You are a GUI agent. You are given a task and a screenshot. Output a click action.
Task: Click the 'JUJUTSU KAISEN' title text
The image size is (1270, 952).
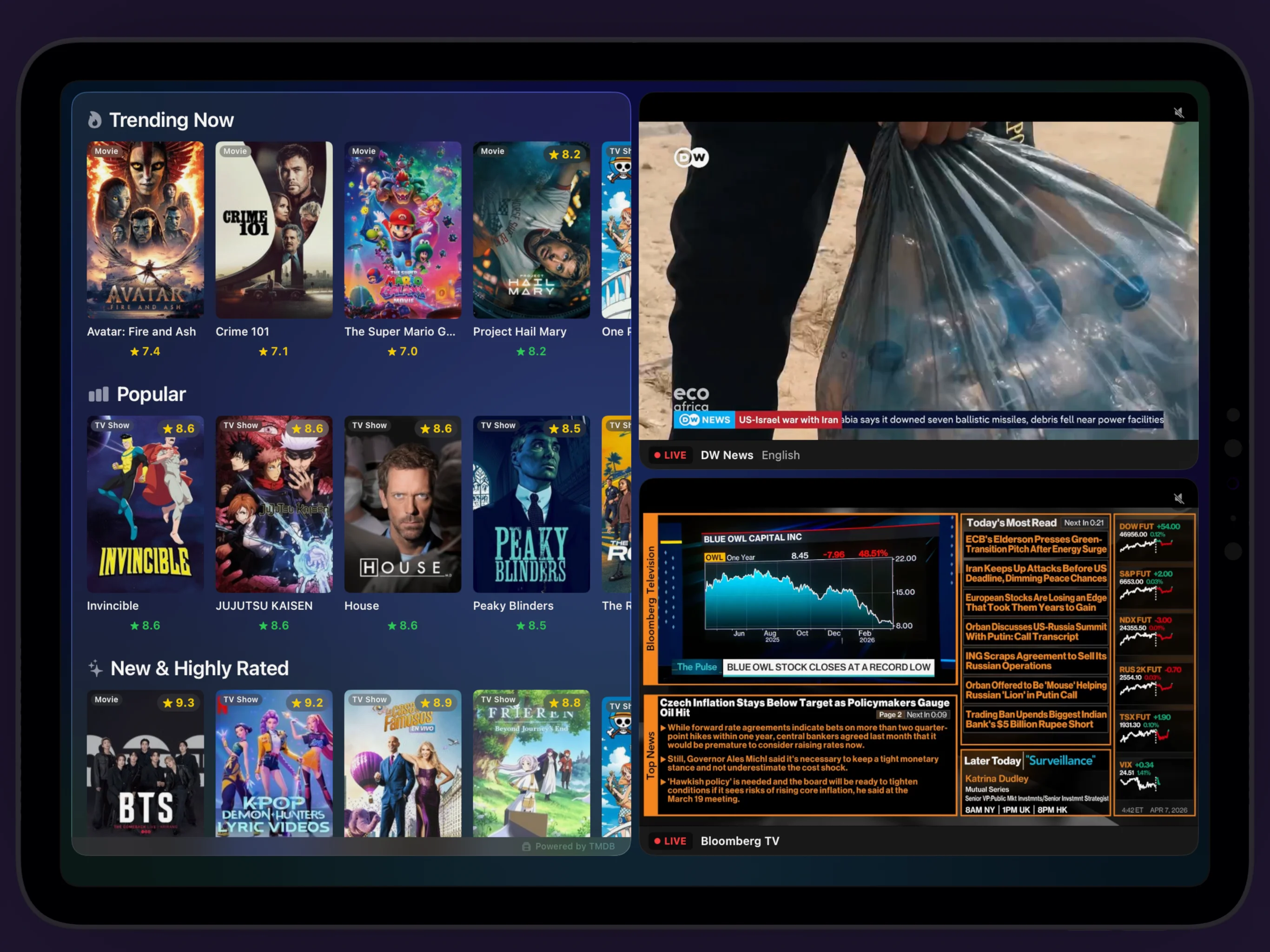264,606
